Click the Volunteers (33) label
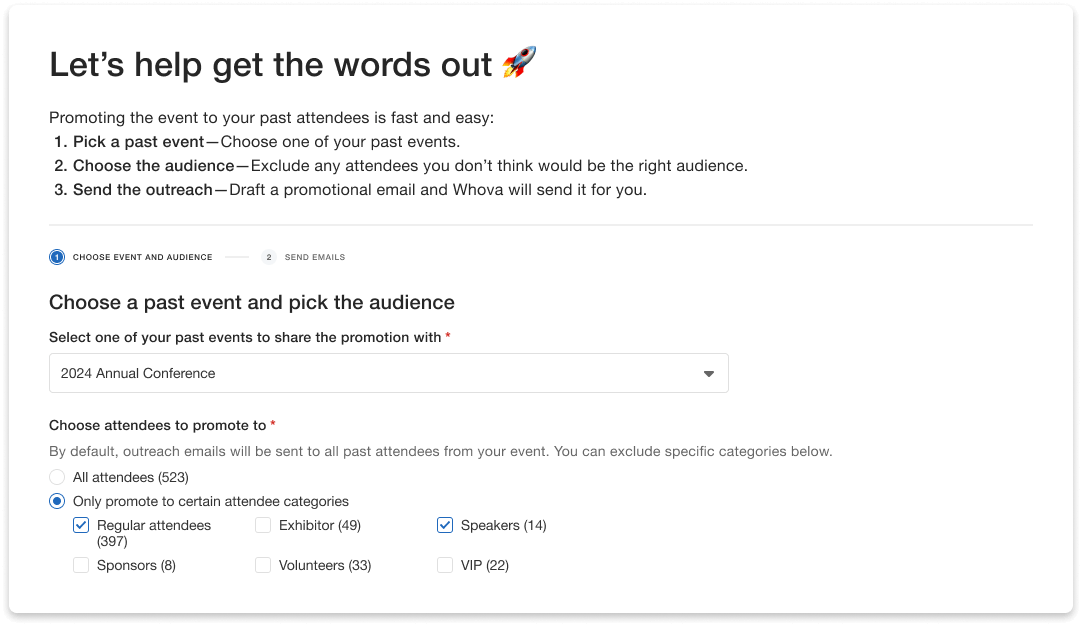This screenshot has height=626, width=1082. click(325, 565)
